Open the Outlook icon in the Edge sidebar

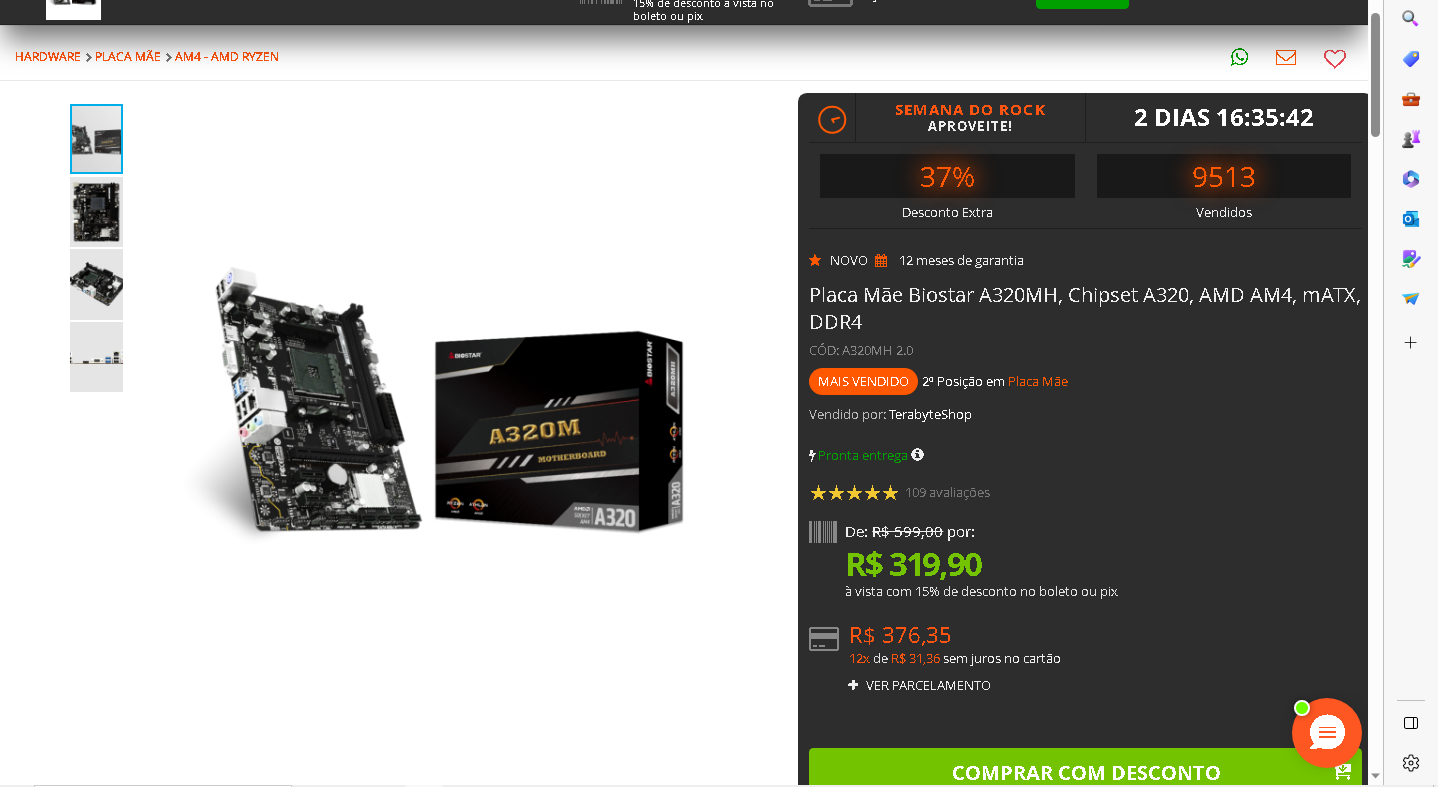(x=1410, y=219)
